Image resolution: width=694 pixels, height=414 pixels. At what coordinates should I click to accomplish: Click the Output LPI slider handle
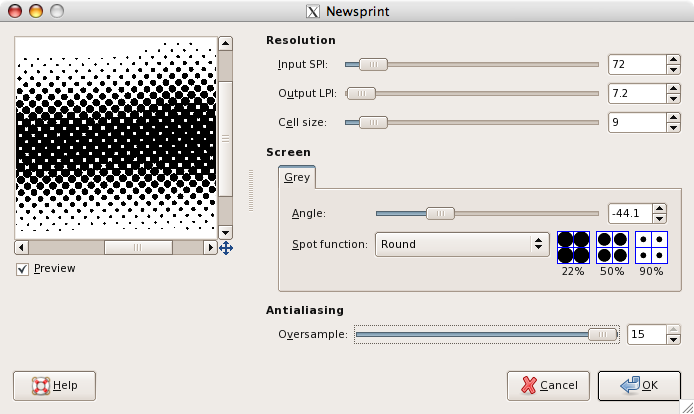click(361, 93)
